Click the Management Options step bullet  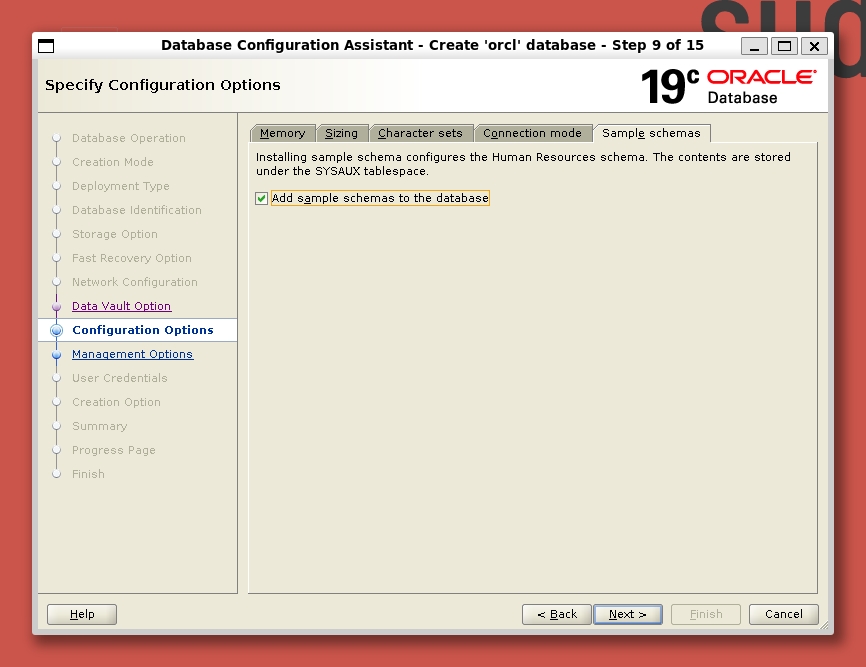point(56,355)
